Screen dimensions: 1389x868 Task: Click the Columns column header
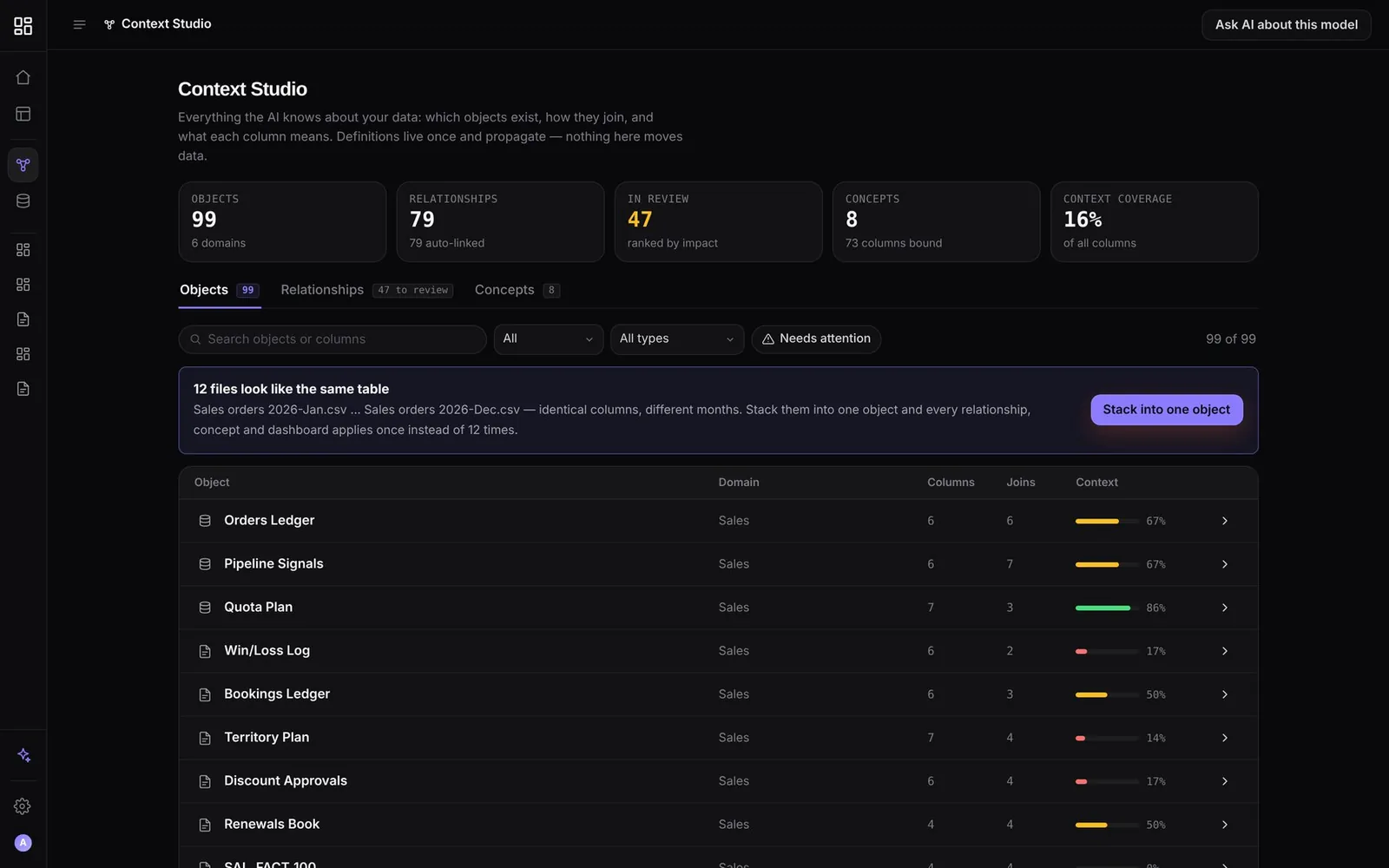[x=951, y=483]
